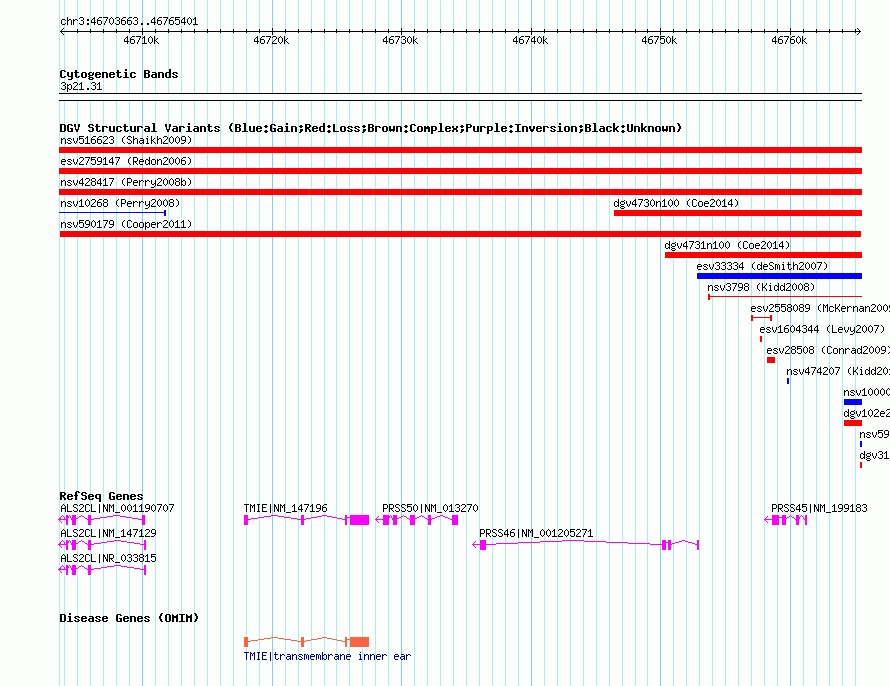Image resolution: width=890 pixels, height=686 pixels.
Task: Click the nsv3798 (Kidd2008) label
Action: tap(761, 287)
